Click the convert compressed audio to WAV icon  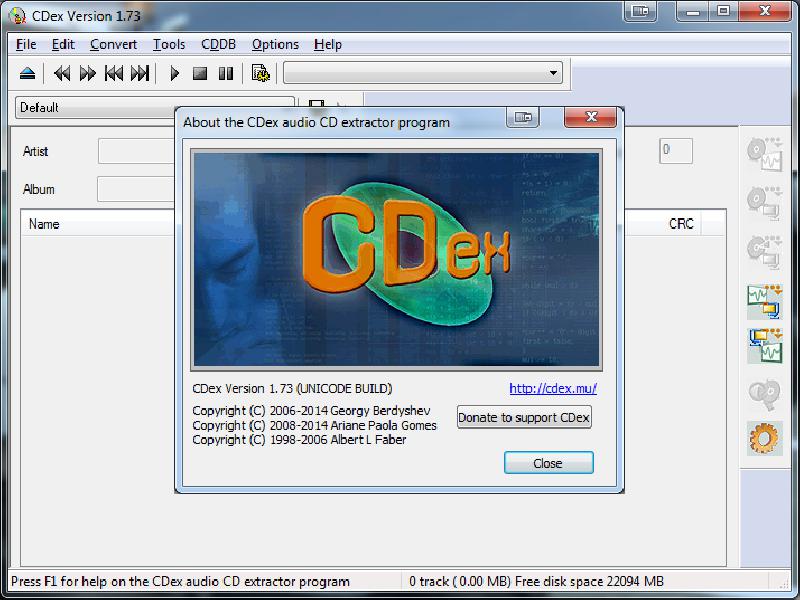click(x=764, y=345)
